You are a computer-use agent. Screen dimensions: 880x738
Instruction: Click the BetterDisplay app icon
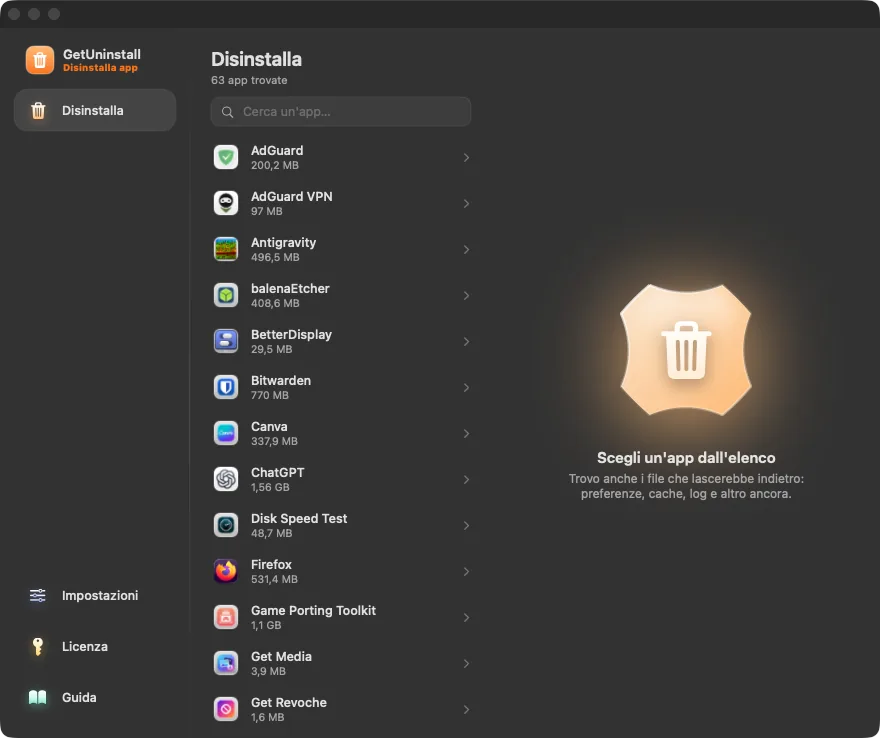coord(226,342)
